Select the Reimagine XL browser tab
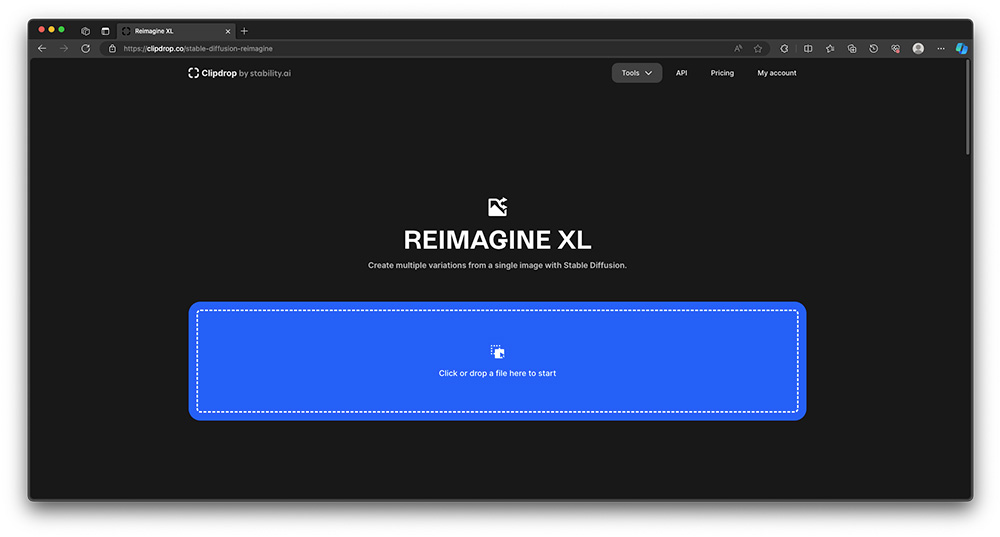This screenshot has width=1000, height=537. pos(176,31)
